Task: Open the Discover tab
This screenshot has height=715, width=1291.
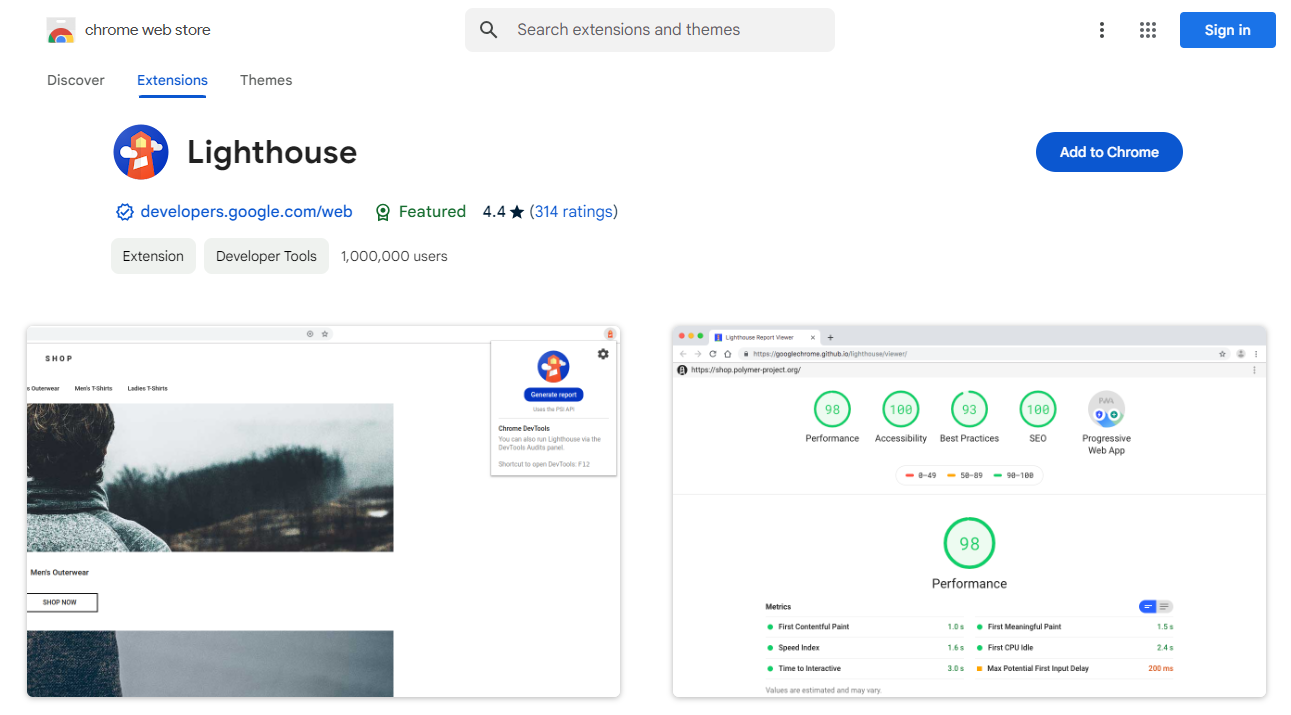Action: [76, 80]
